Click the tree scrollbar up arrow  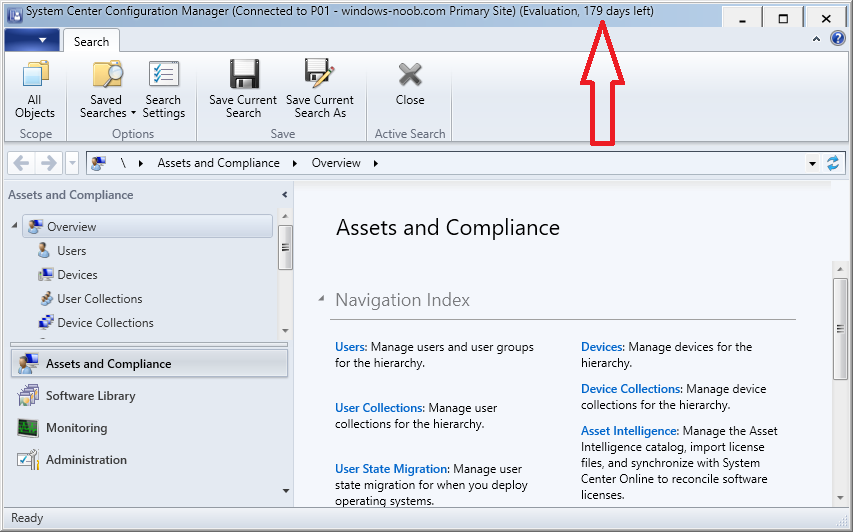285,216
